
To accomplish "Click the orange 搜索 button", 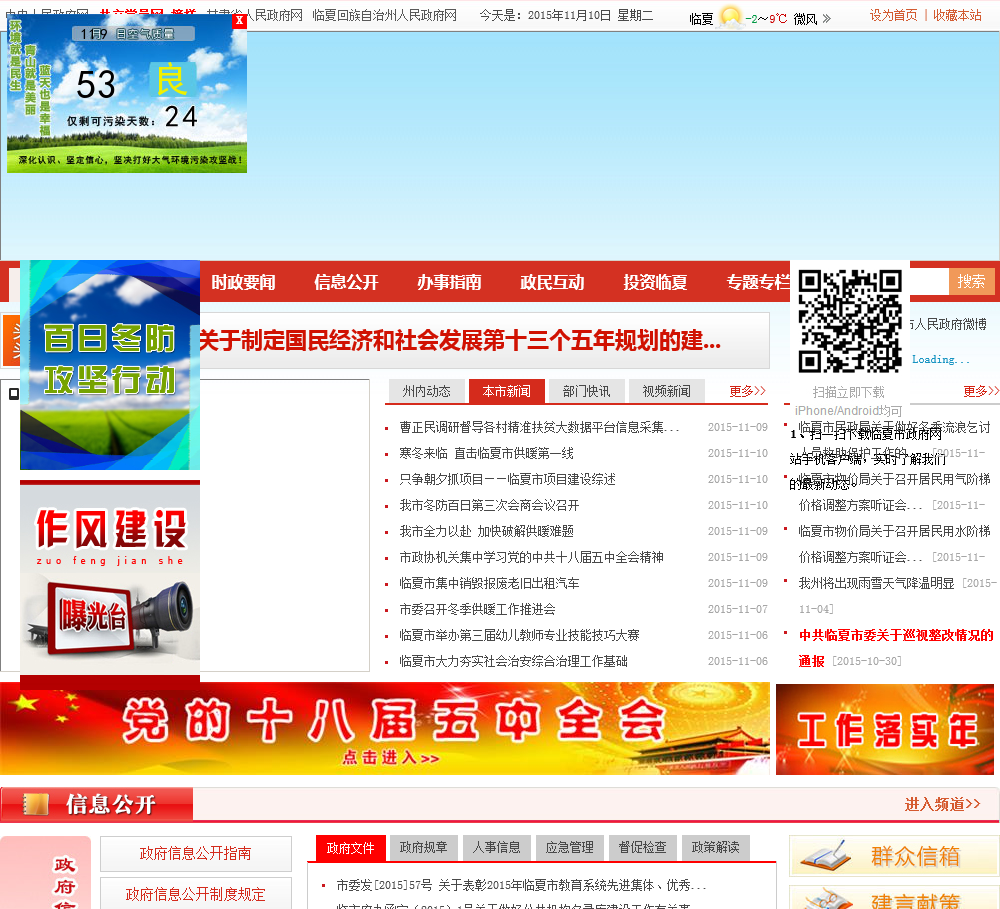I will coord(971,281).
